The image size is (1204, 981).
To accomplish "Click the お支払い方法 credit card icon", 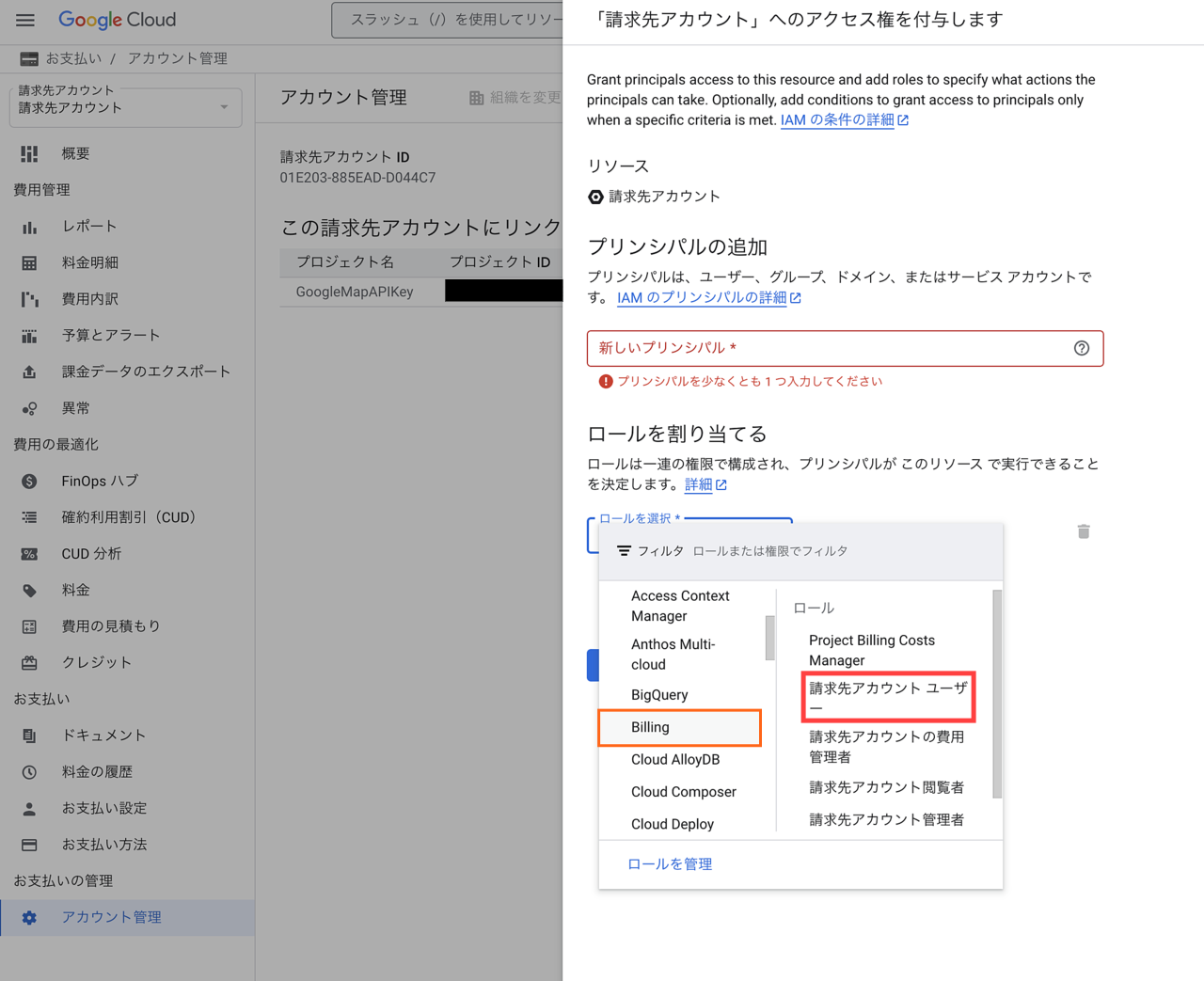I will (29, 845).
